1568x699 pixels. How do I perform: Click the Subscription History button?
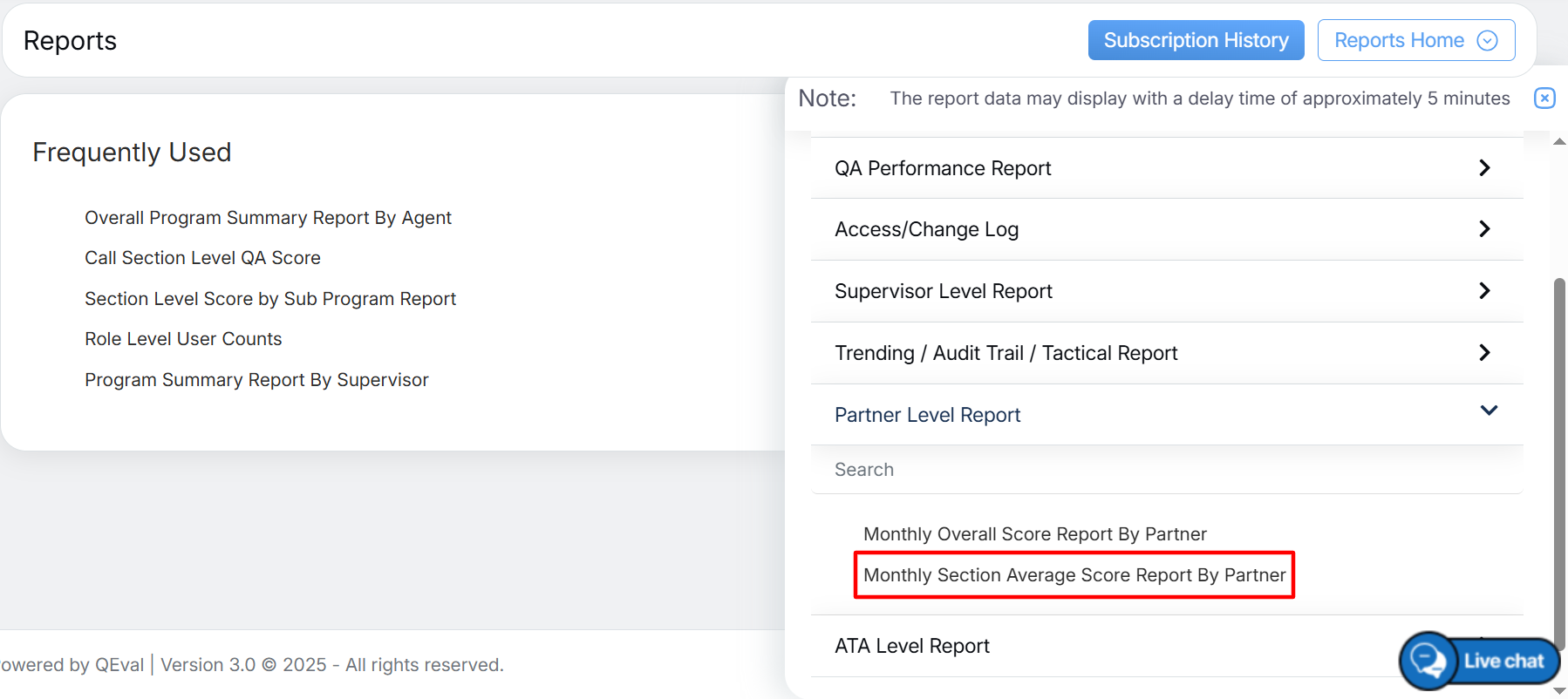[x=1195, y=41]
